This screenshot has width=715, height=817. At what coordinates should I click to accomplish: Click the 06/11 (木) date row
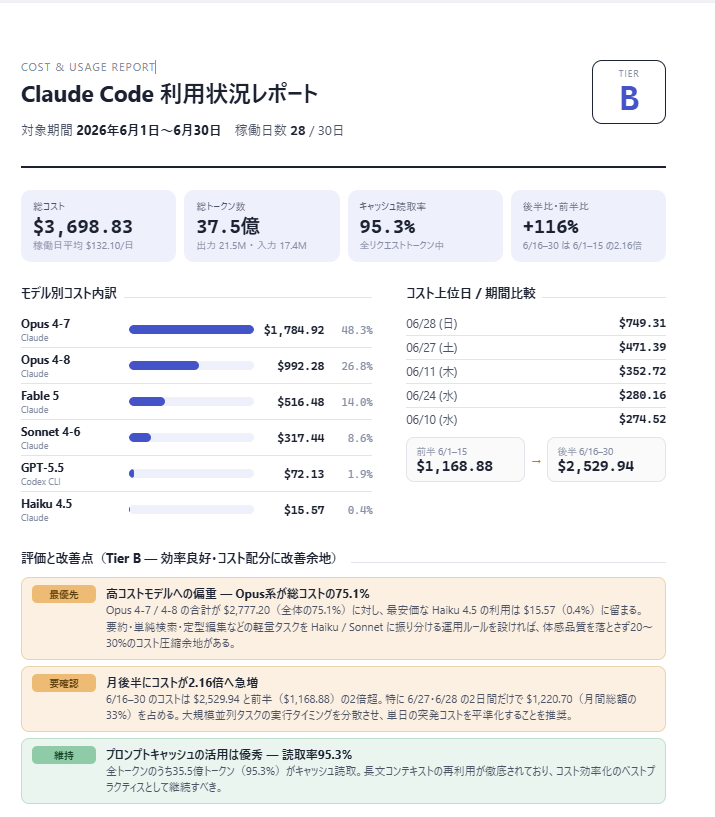click(x=536, y=372)
